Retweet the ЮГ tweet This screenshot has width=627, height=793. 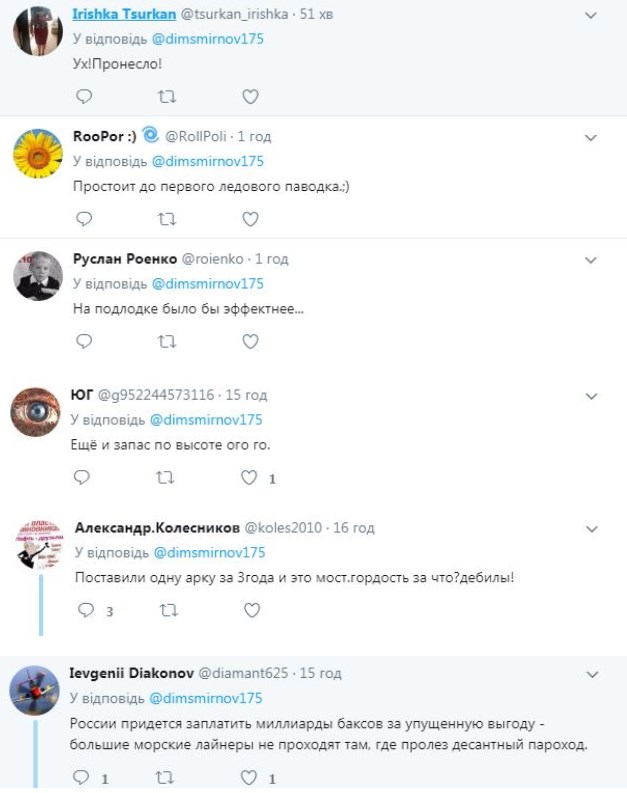click(x=167, y=478)
